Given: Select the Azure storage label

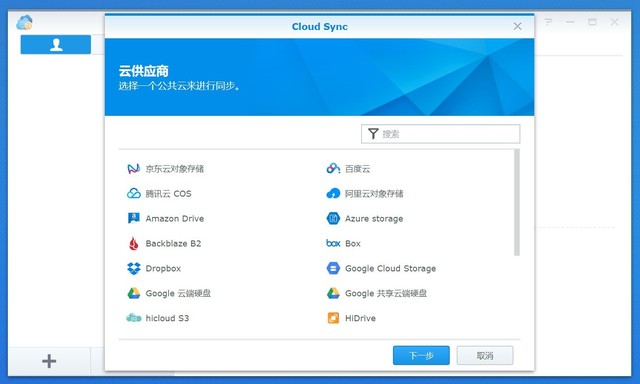Looking at the screenshot, I should 374,218.
